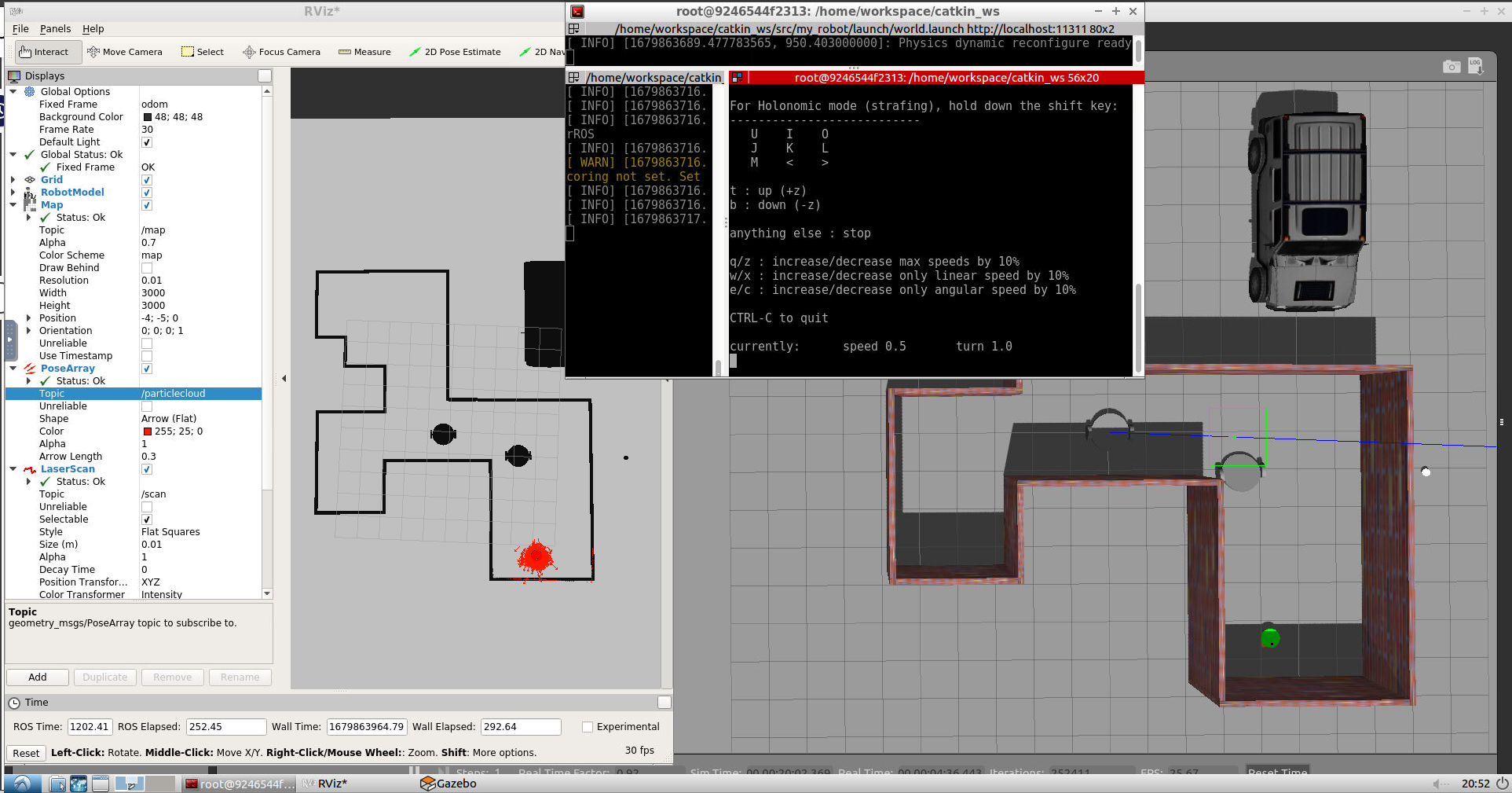This screenshot has height=793, width=1512.
Task: Click the ROS Time value field
Action: point(90,727)
